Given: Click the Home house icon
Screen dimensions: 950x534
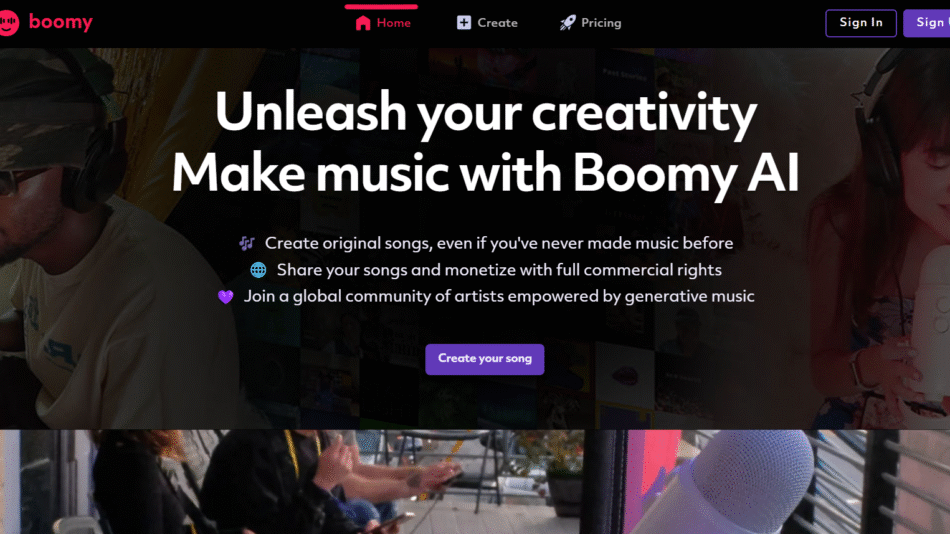Looking at the screenshot, I should [363, 23].
